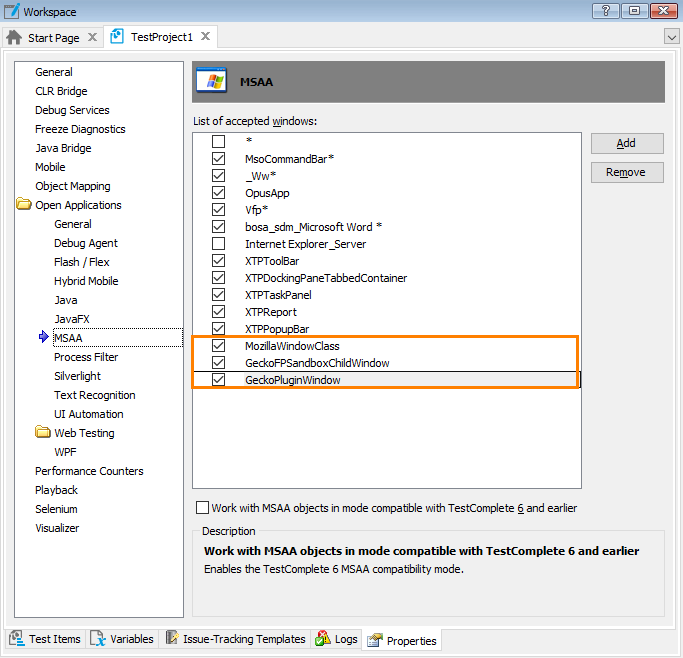The height and width of the screenshot is (658, 683).
Task: Uncheck the _Ww* checkbox
Action: pos(219,175)
